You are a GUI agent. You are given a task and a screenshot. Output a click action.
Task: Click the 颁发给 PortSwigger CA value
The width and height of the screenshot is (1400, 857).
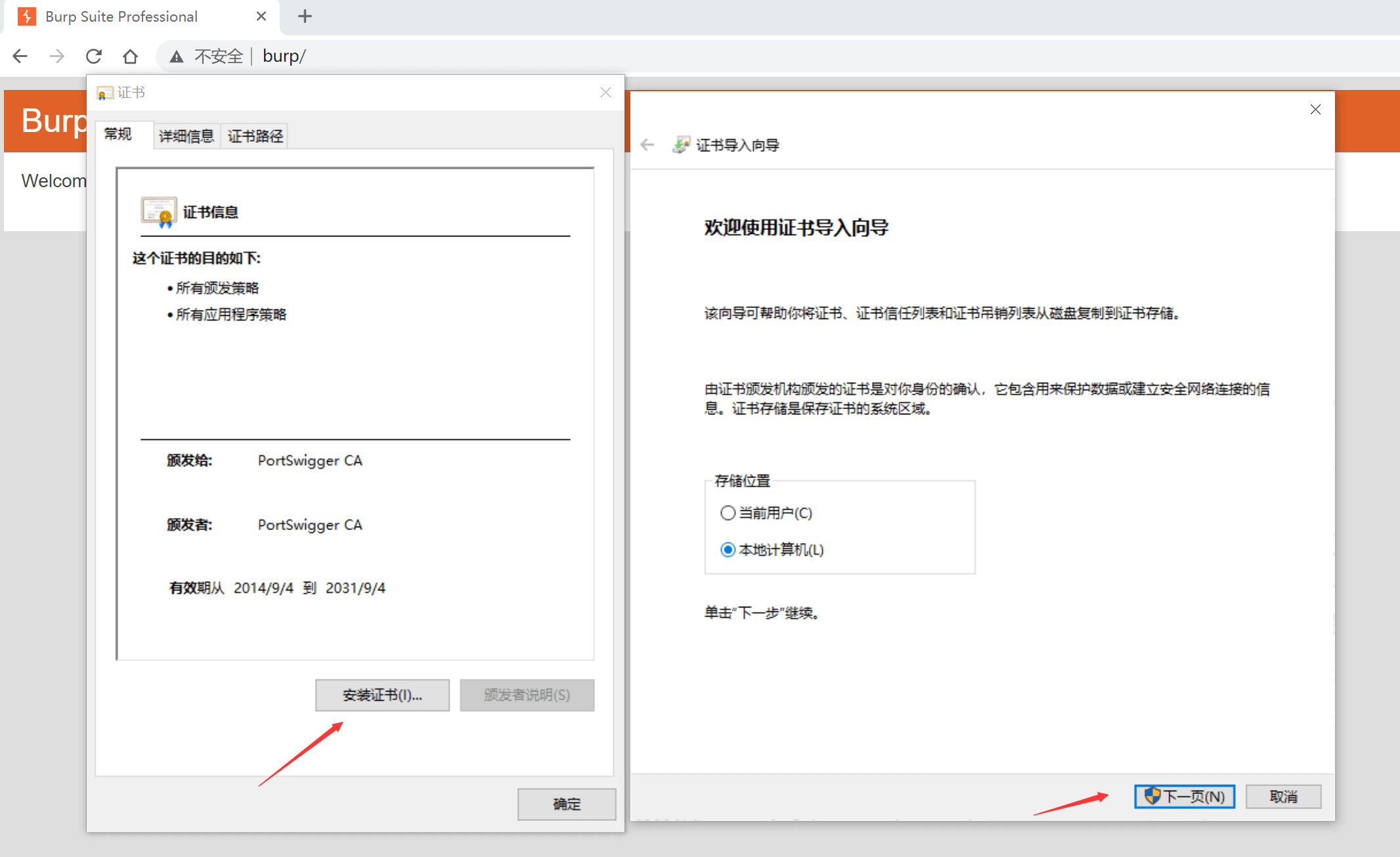pyautogui.click(x=310, y=460)
